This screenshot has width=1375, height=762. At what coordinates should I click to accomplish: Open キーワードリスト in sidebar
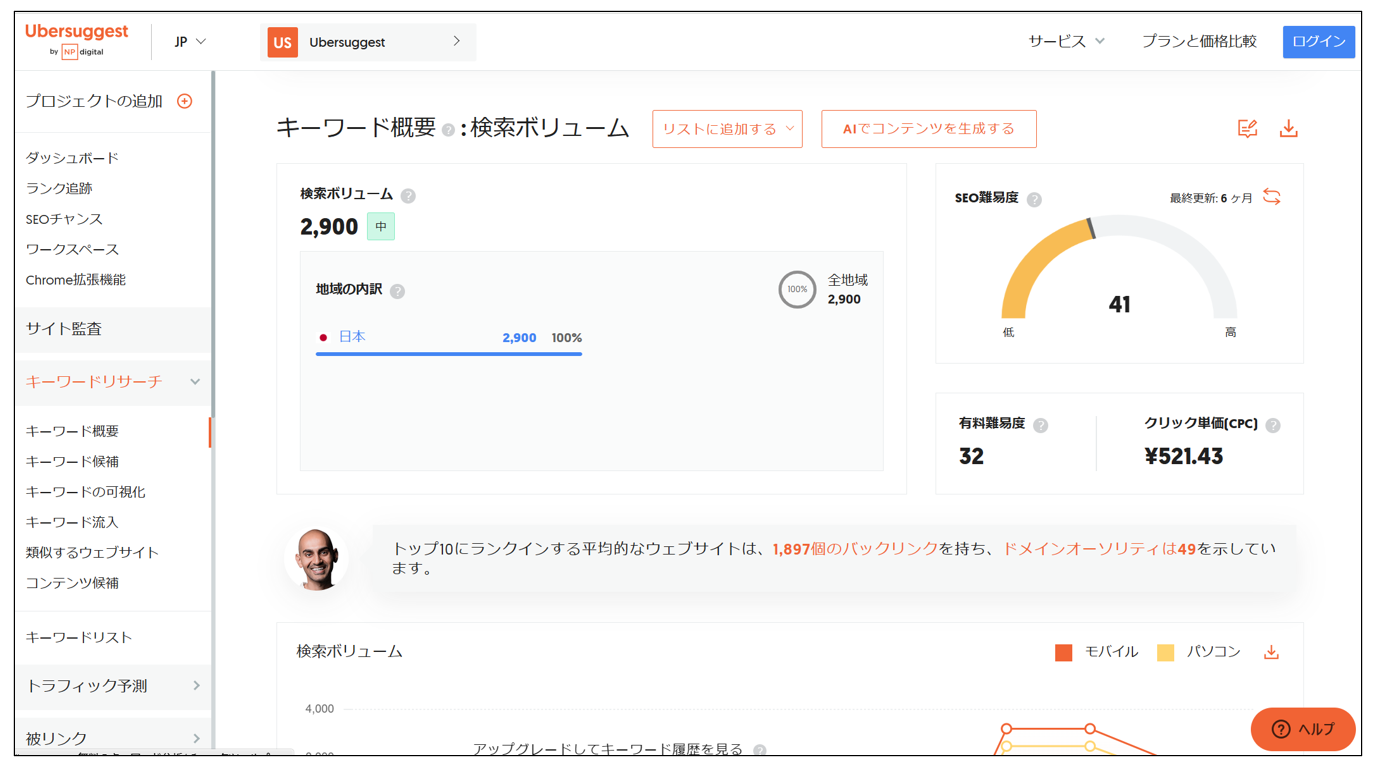[79, 637]
